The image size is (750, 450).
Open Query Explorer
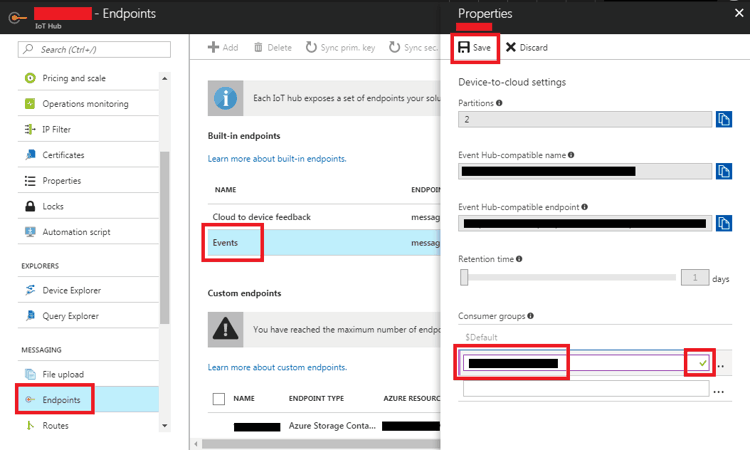[x=70, y=316]
